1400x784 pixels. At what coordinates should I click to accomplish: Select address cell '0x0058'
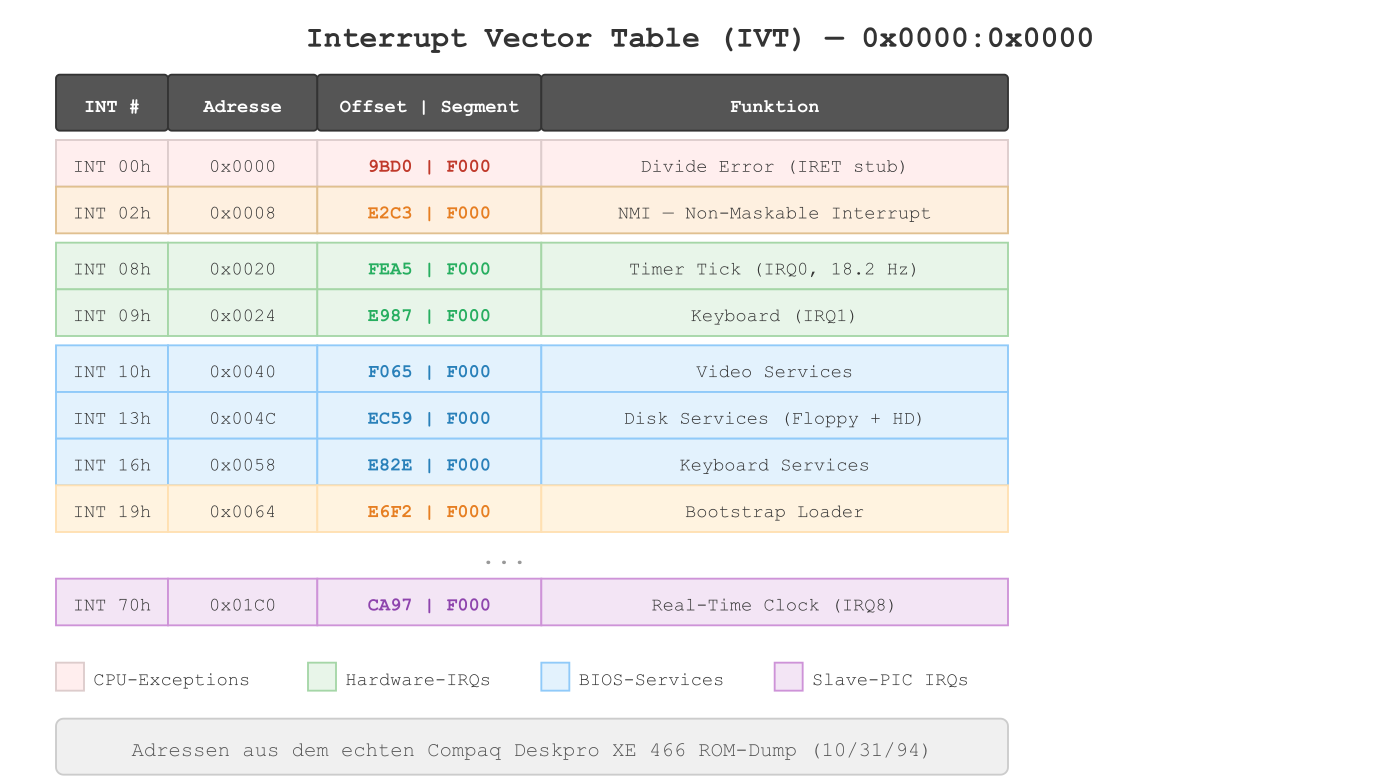point(243,462)
